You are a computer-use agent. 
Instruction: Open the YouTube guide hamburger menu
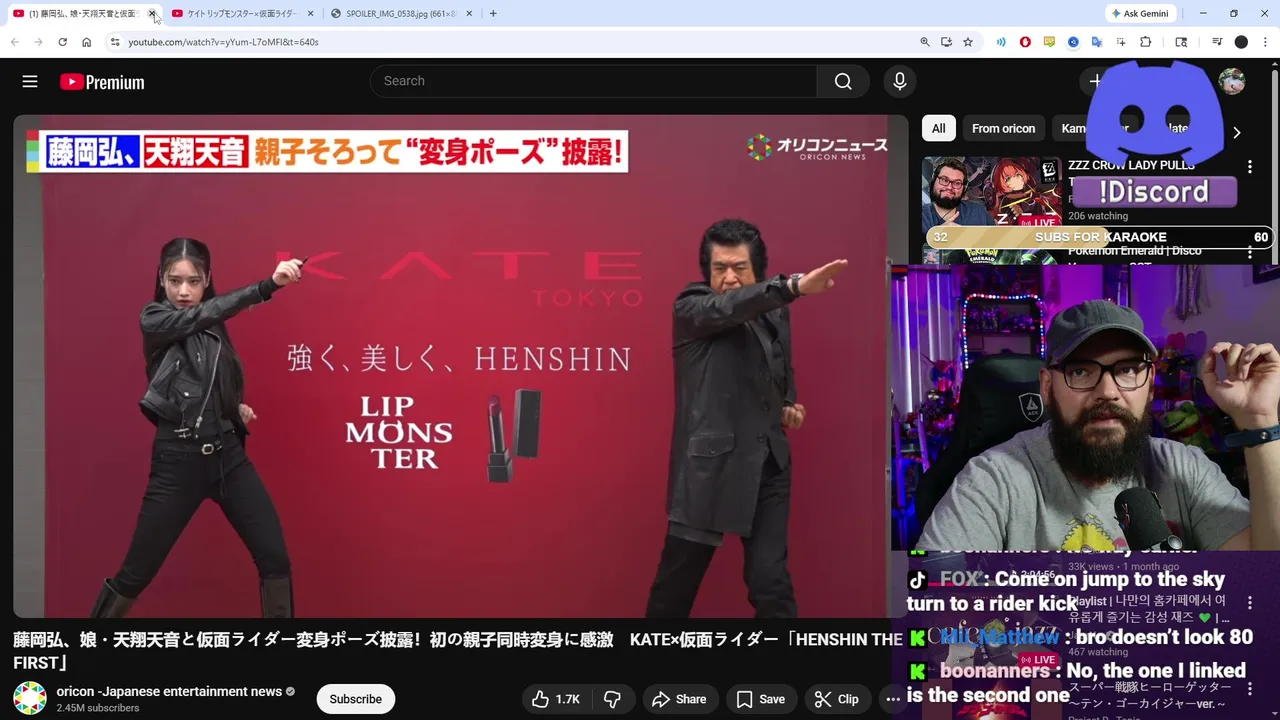[30, 82]
